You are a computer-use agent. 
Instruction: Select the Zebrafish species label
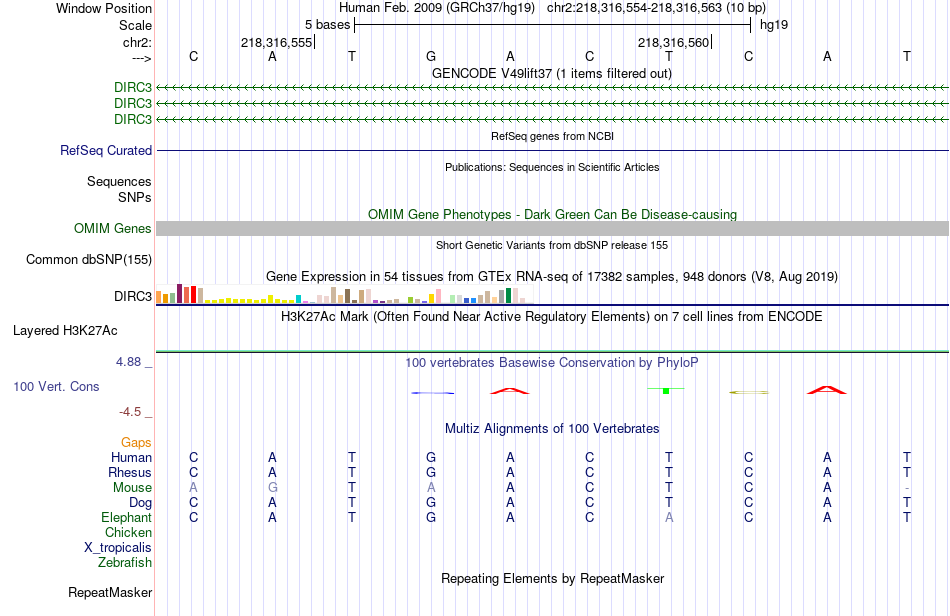coord(124,562)
